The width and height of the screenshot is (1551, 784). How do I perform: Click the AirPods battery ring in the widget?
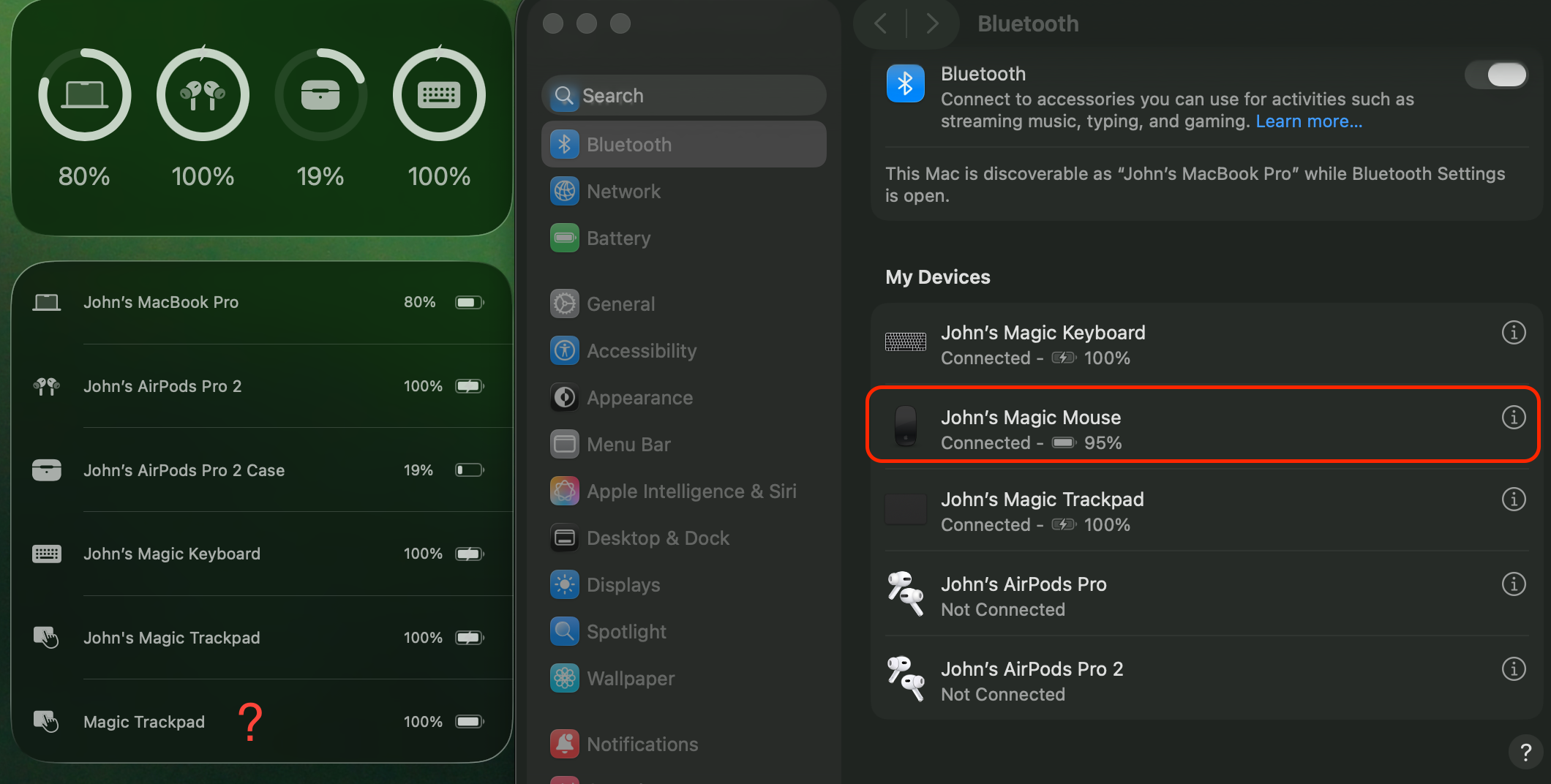(x=203, y=94)
